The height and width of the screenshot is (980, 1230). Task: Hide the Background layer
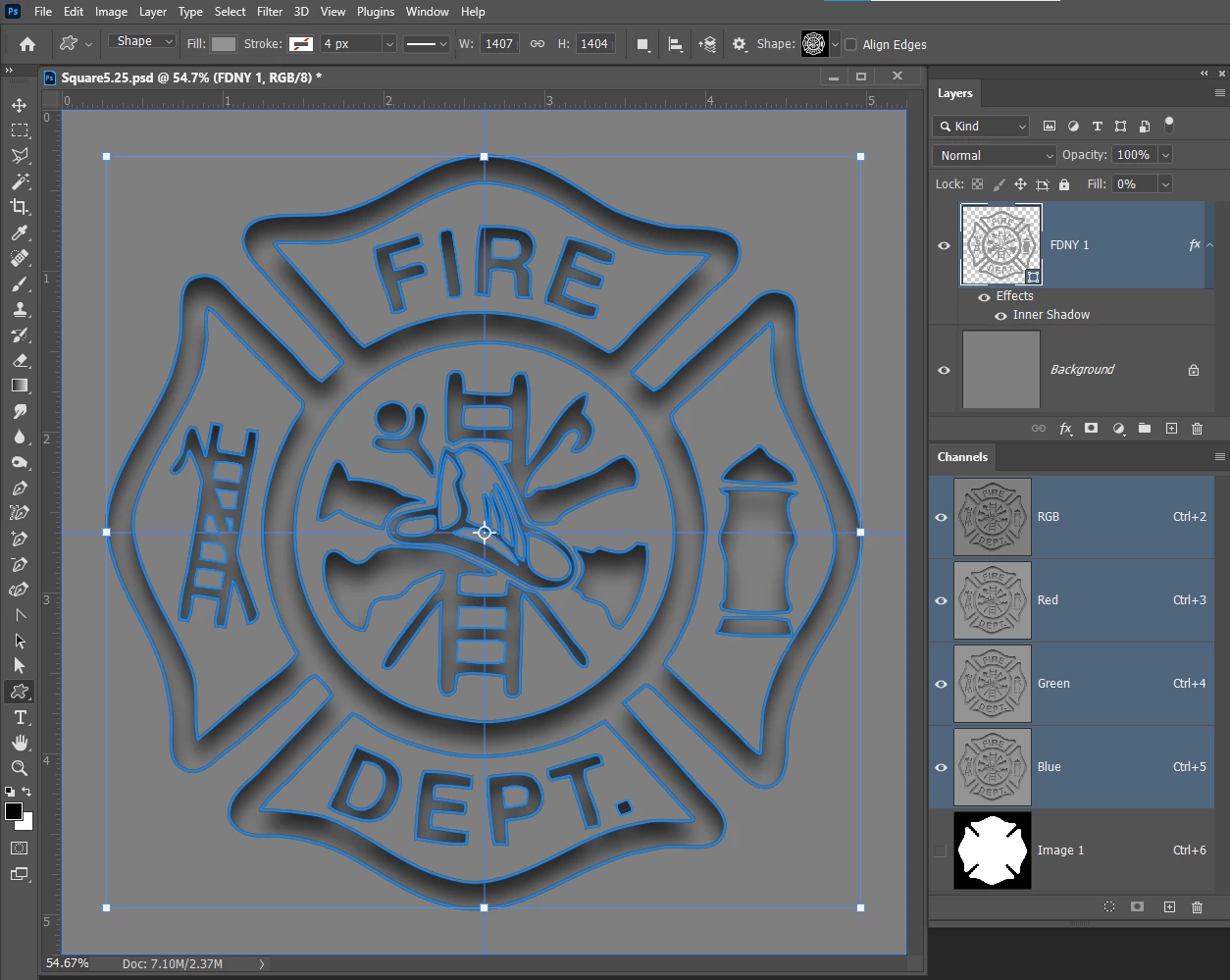click(x=944, y=370)
